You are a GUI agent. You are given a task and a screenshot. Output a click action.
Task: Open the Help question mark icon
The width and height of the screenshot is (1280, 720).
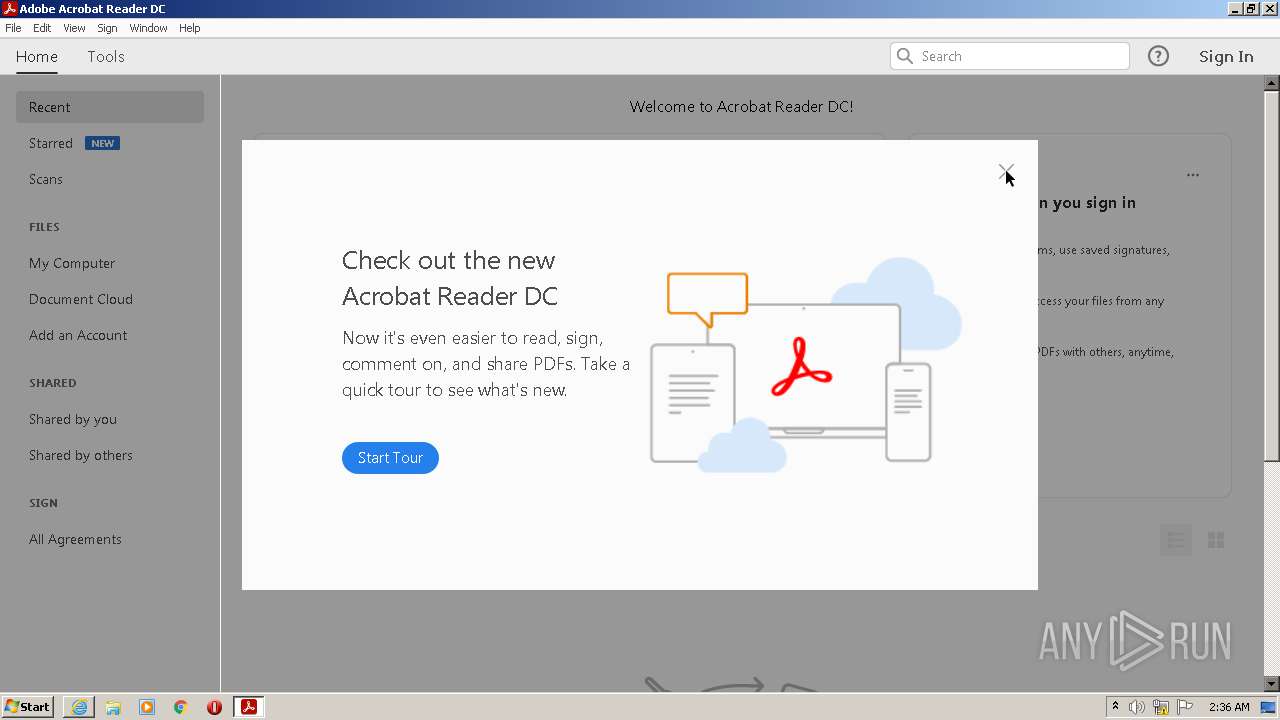point(1158,56)
